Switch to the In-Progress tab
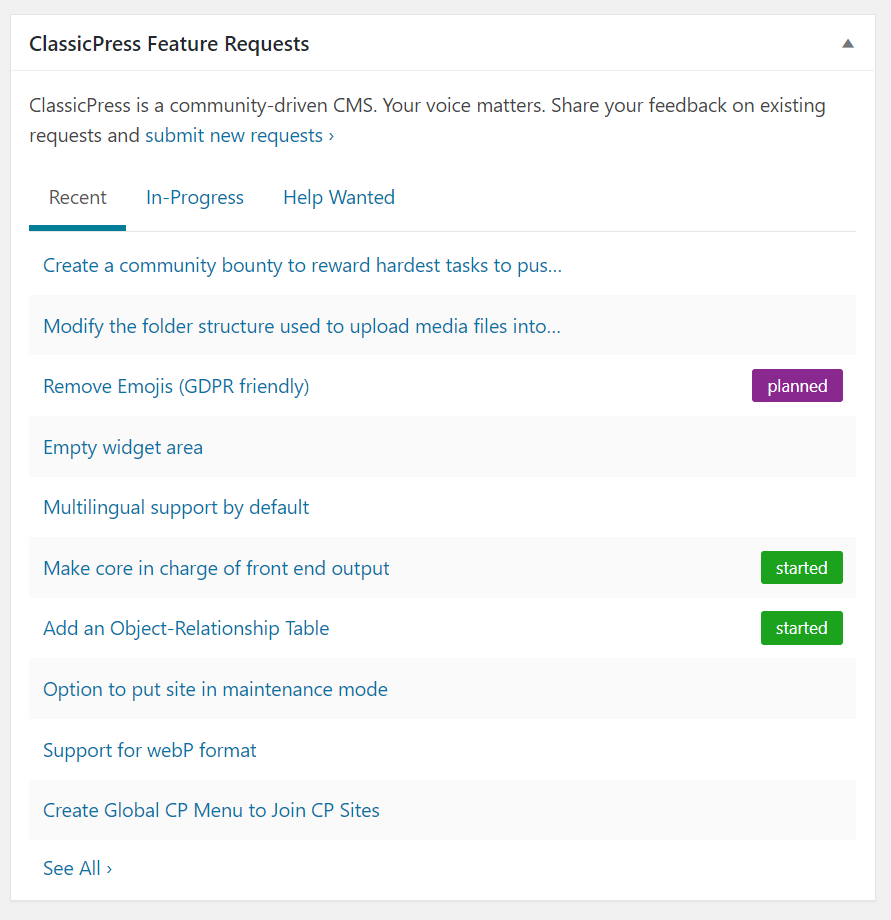 (x=195, y=198)
